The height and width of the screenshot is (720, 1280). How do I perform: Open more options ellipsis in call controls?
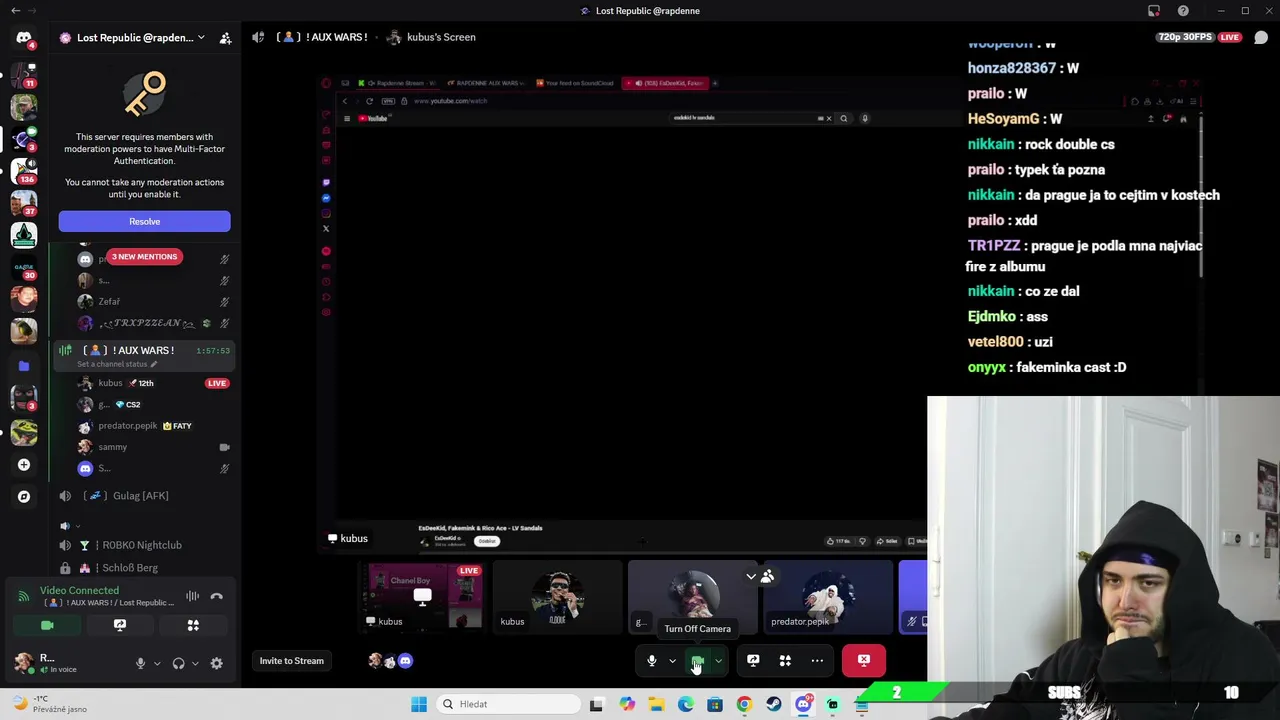click(x=817, y=660)
